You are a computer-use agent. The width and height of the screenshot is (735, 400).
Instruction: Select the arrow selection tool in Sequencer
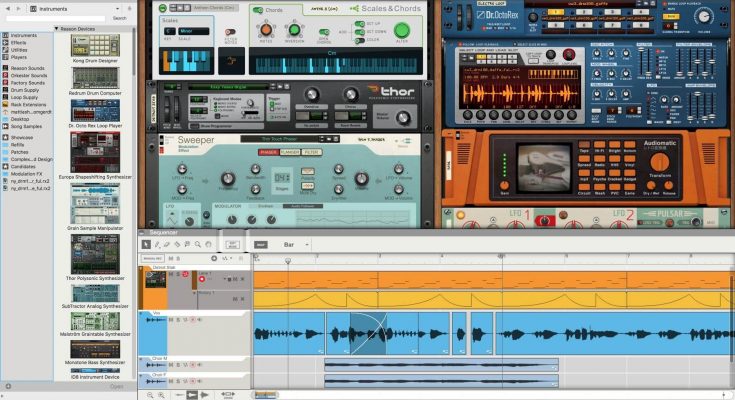pos(146,244)
